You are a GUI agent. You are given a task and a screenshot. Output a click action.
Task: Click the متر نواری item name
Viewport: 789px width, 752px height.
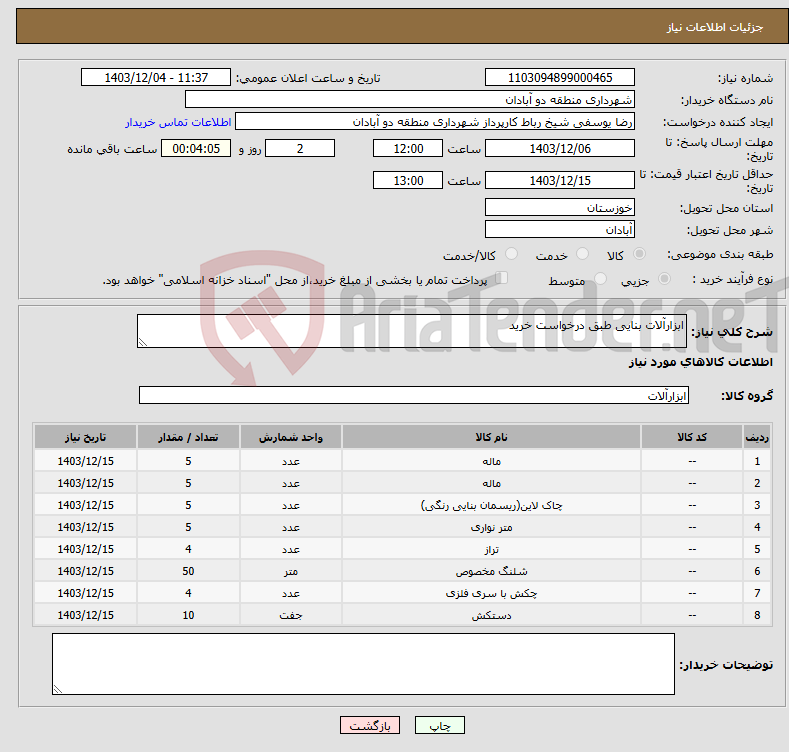tap(491, 527)
